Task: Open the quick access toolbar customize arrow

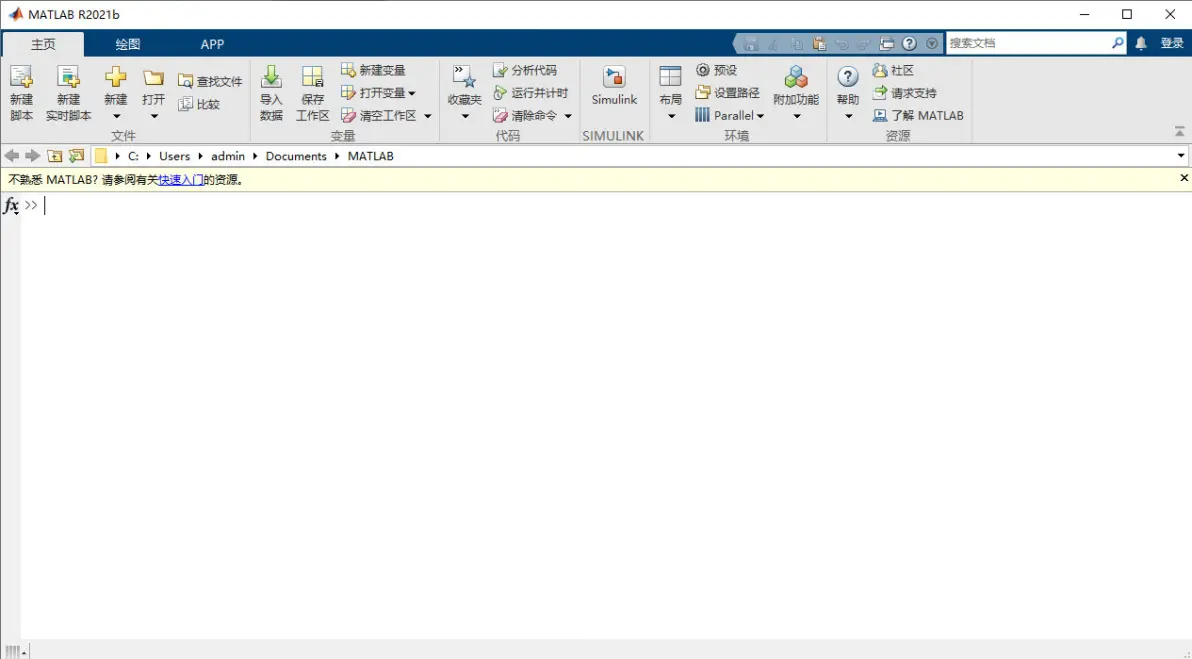Action: click(x=932, y=44)
